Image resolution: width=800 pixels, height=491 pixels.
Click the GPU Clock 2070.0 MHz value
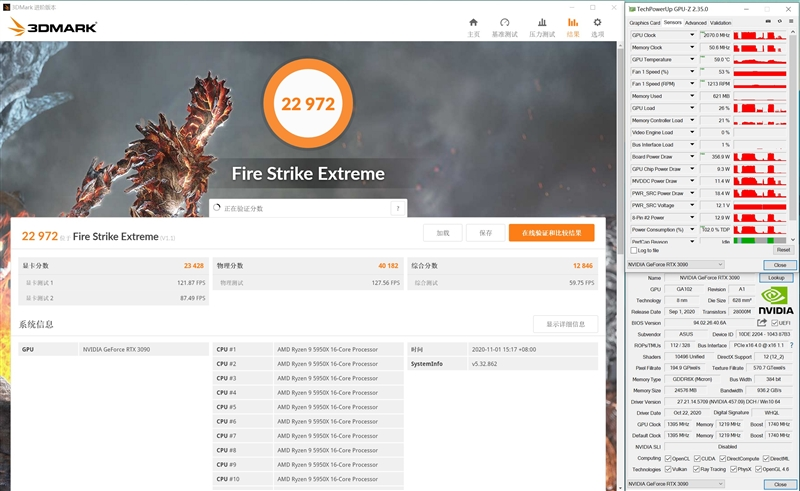[716, 35]
